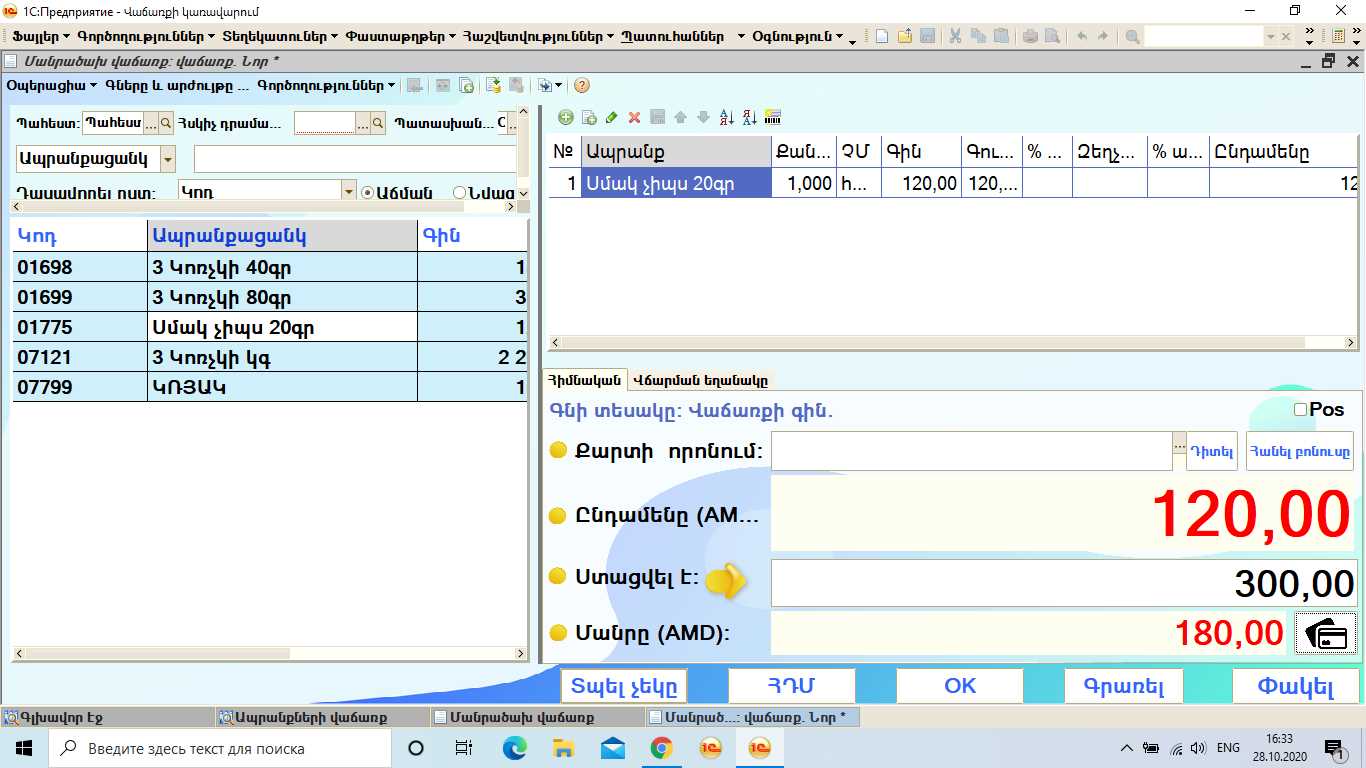Select the Աճման sort radio button

366,192
